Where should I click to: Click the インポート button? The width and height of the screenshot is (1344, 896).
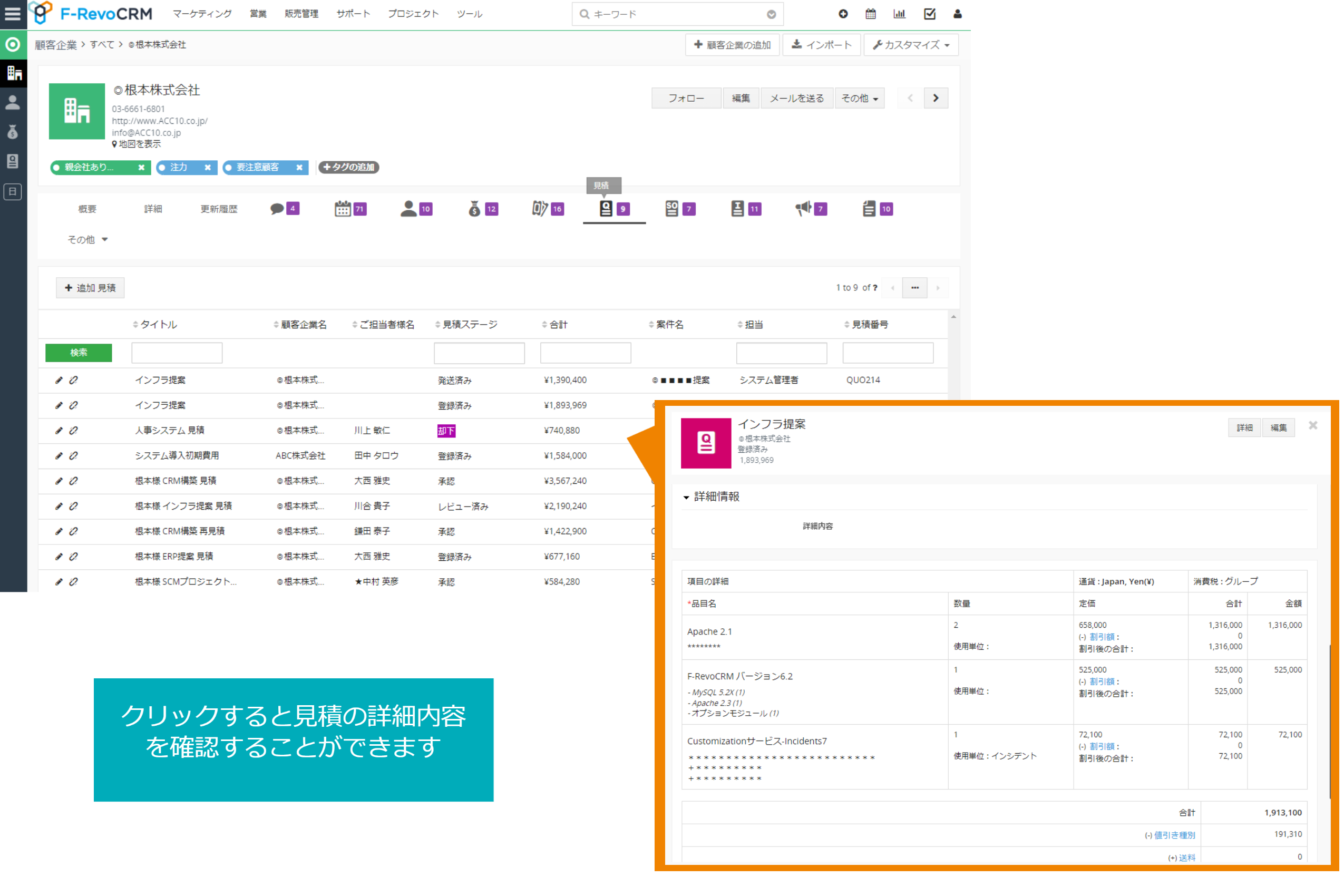pyautogui.click(x=821, y=45)
